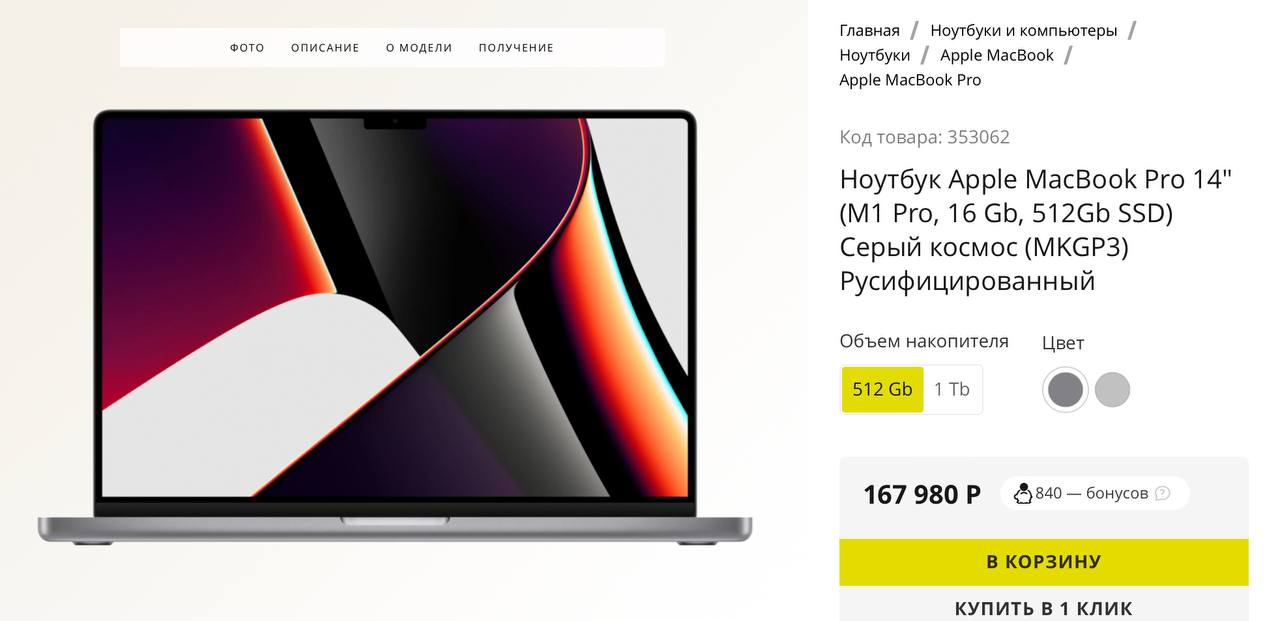
Task: Select the 1 Tb storage option
Action: (952, 389)
